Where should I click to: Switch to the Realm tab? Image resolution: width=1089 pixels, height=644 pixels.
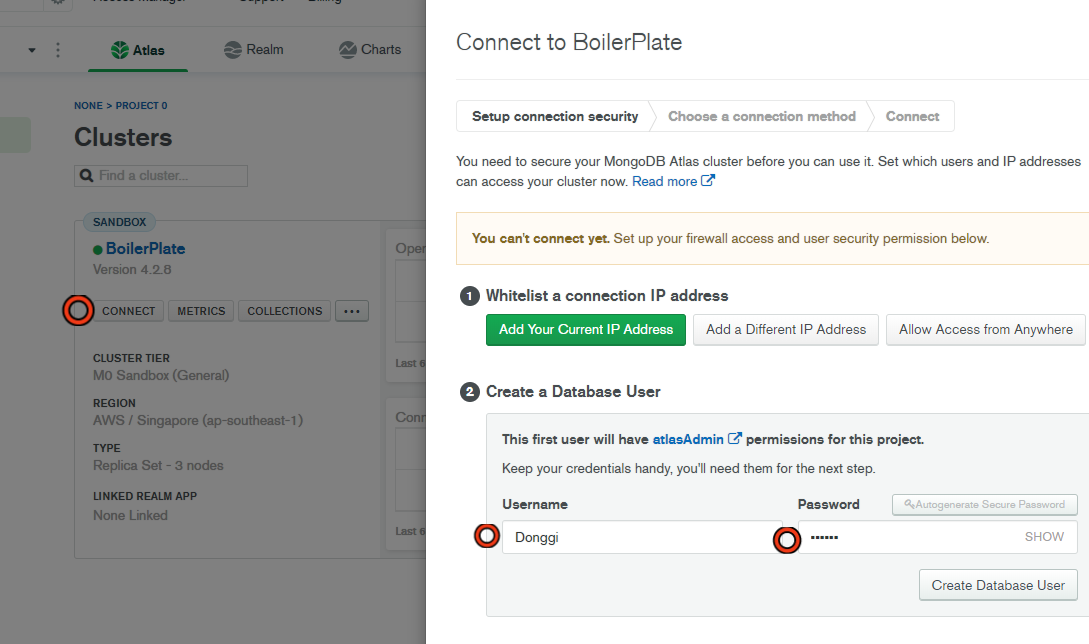[254, 50]
